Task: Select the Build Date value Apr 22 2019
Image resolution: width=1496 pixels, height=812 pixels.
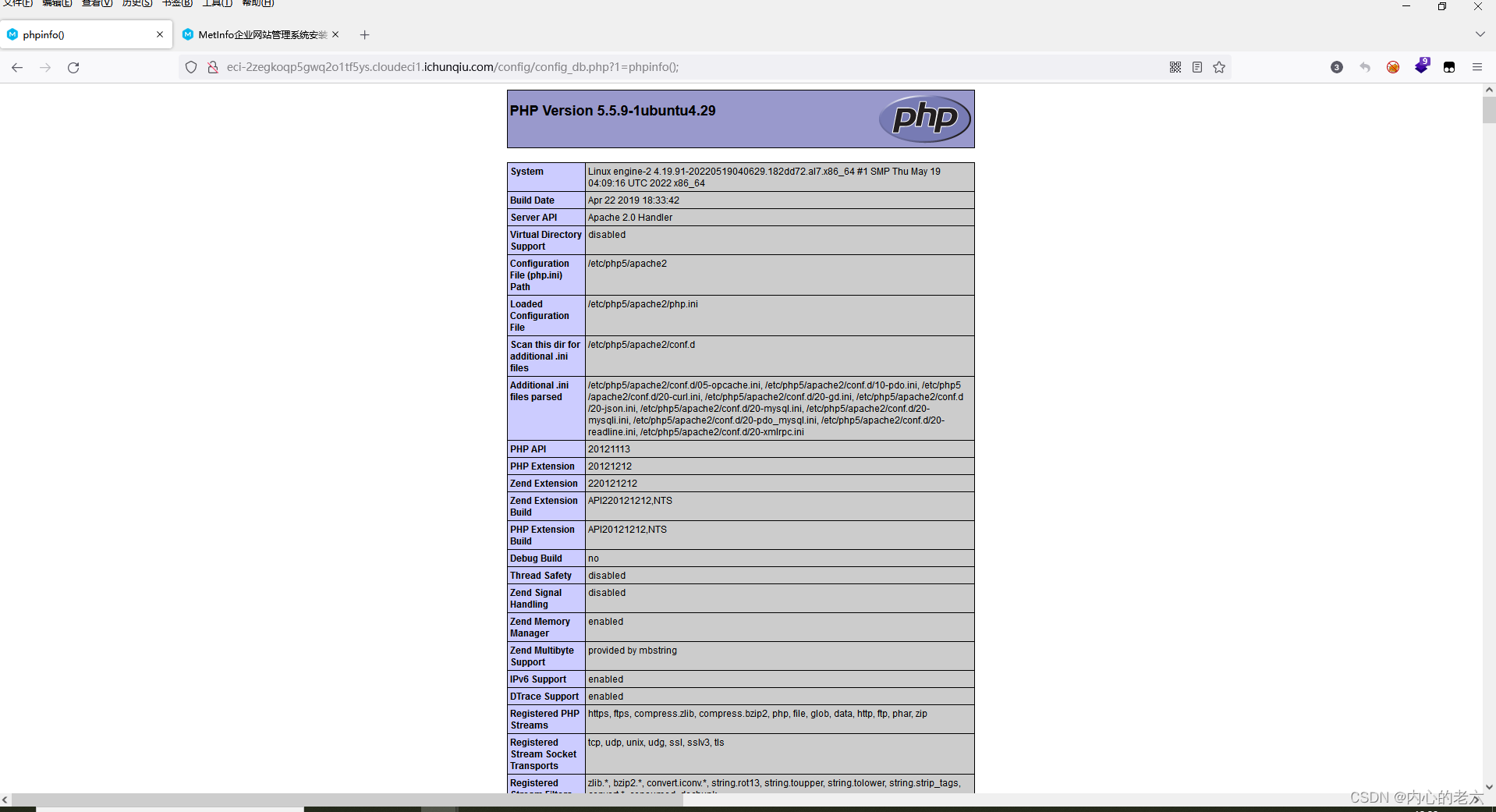Action: (x=633, y=200)
